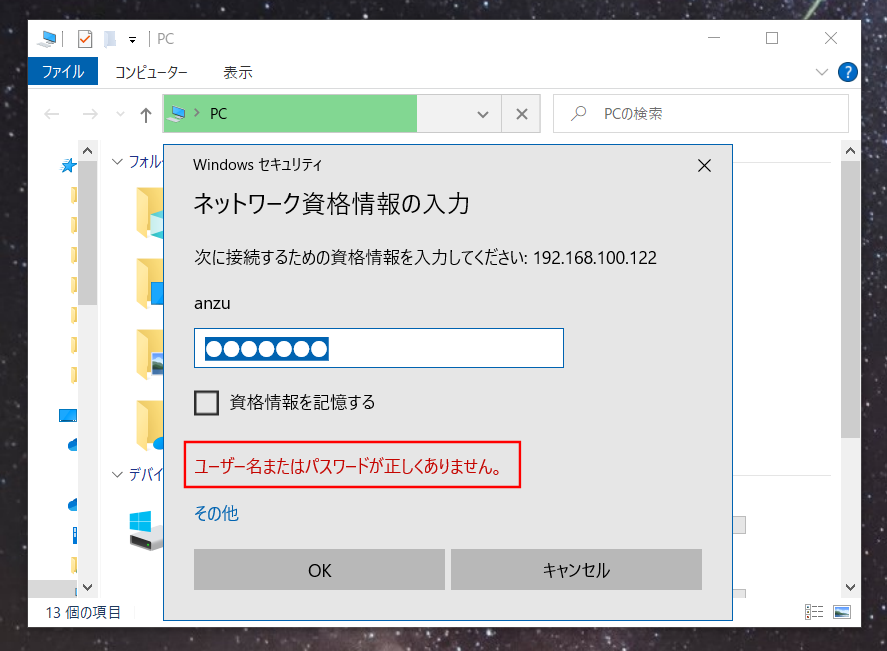887x651 pixels.
Task: Open the ファイル menu
Action: pos(62,72)
